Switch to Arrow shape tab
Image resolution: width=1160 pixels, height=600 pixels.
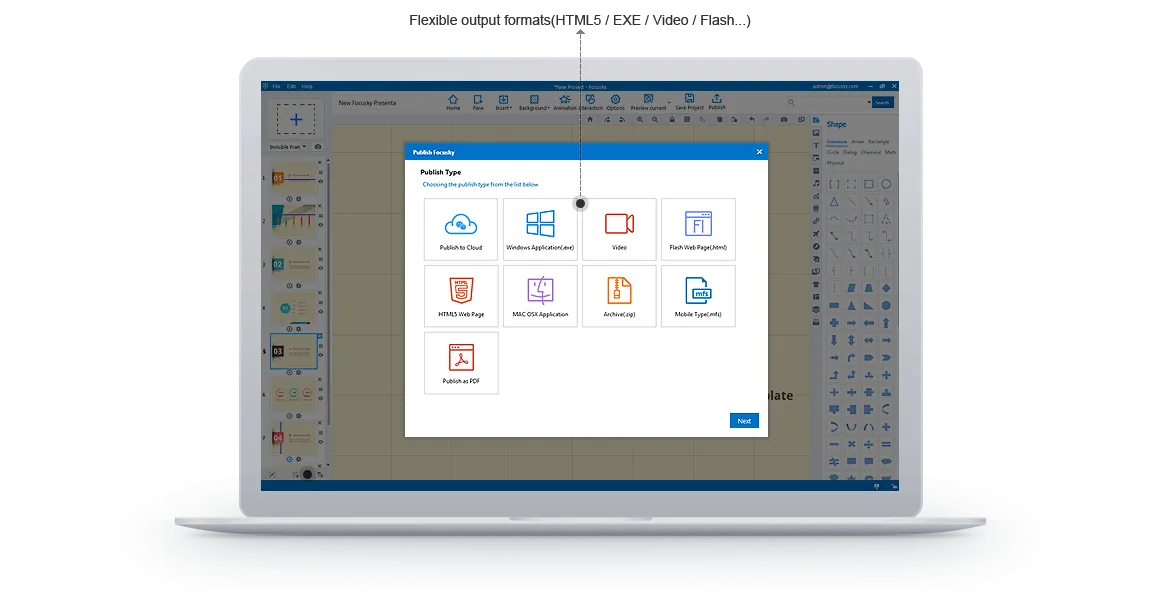click(x=857, y=141)
